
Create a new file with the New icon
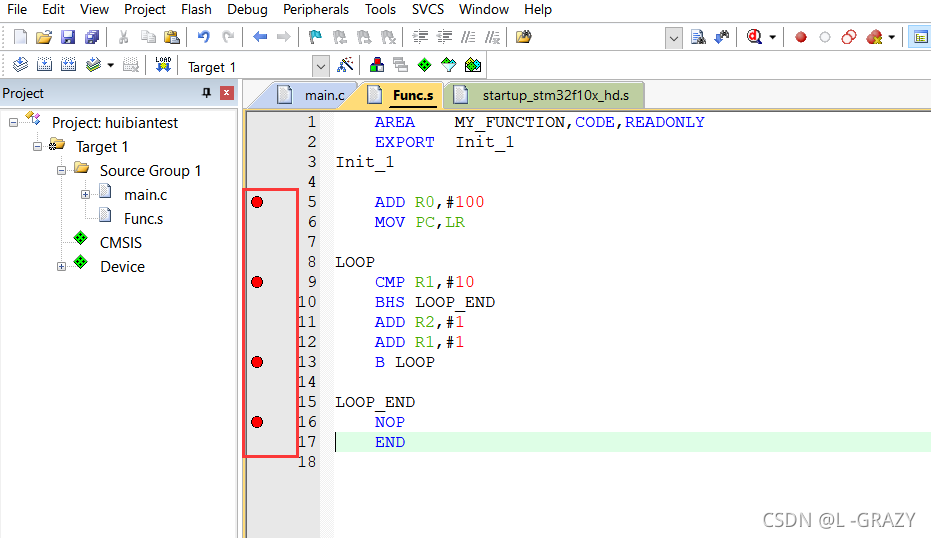point(20,37)
